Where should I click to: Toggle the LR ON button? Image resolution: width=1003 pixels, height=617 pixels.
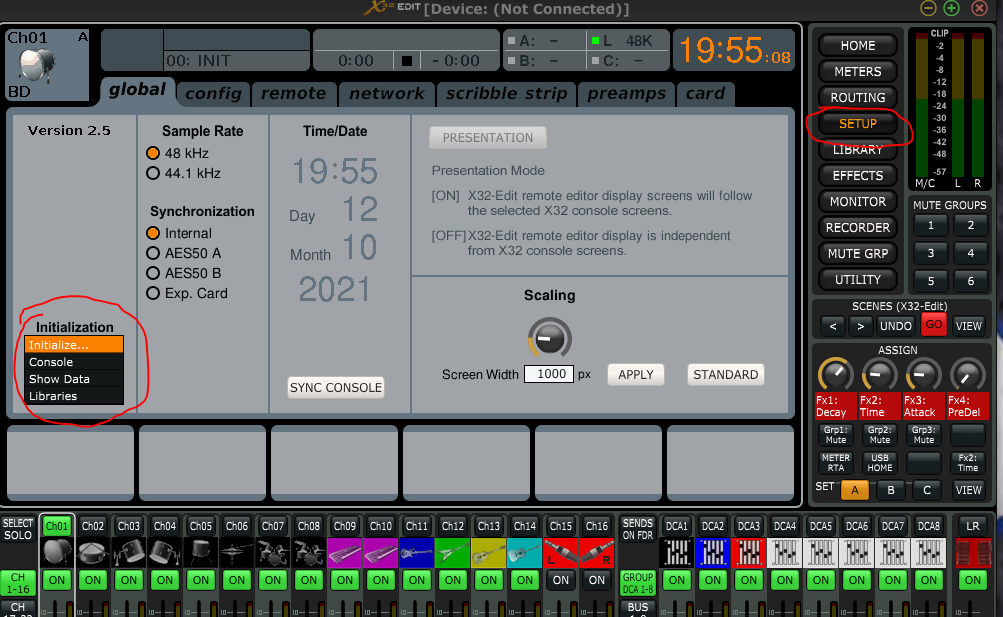point(973,580)
